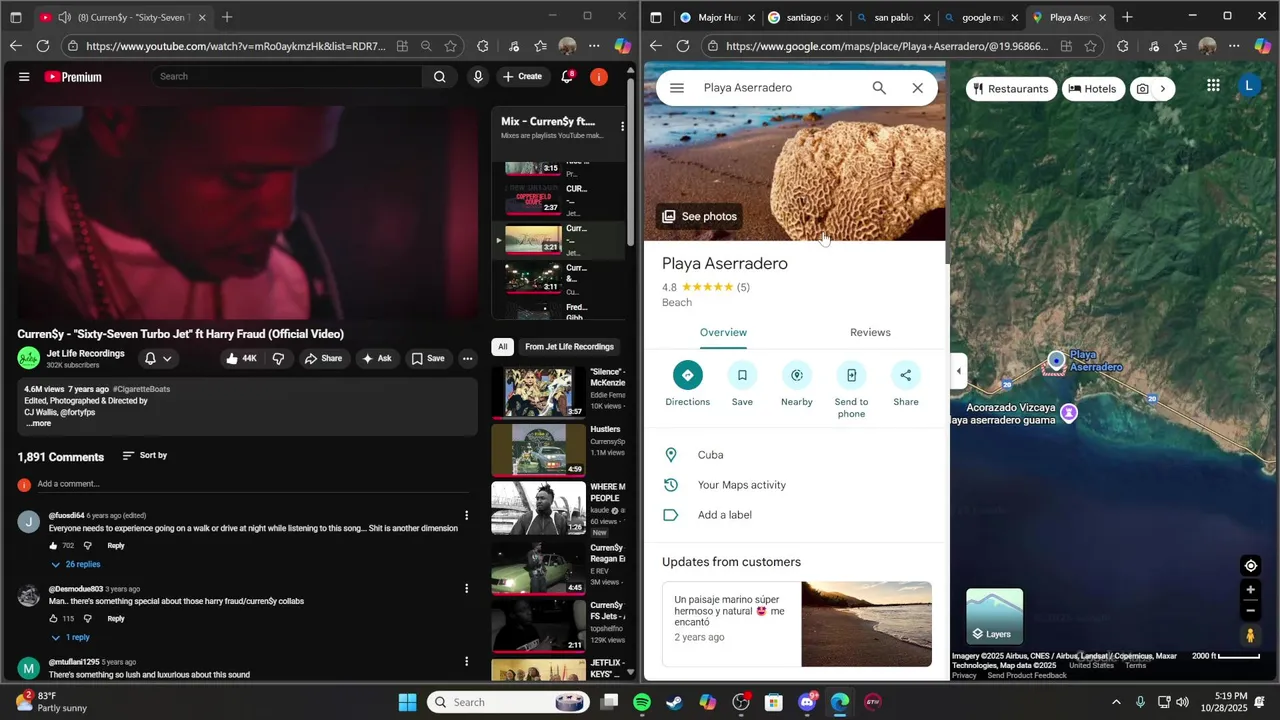Open the YouTube hamburger guide menu
1280x720 pixels.
[24, 77]
